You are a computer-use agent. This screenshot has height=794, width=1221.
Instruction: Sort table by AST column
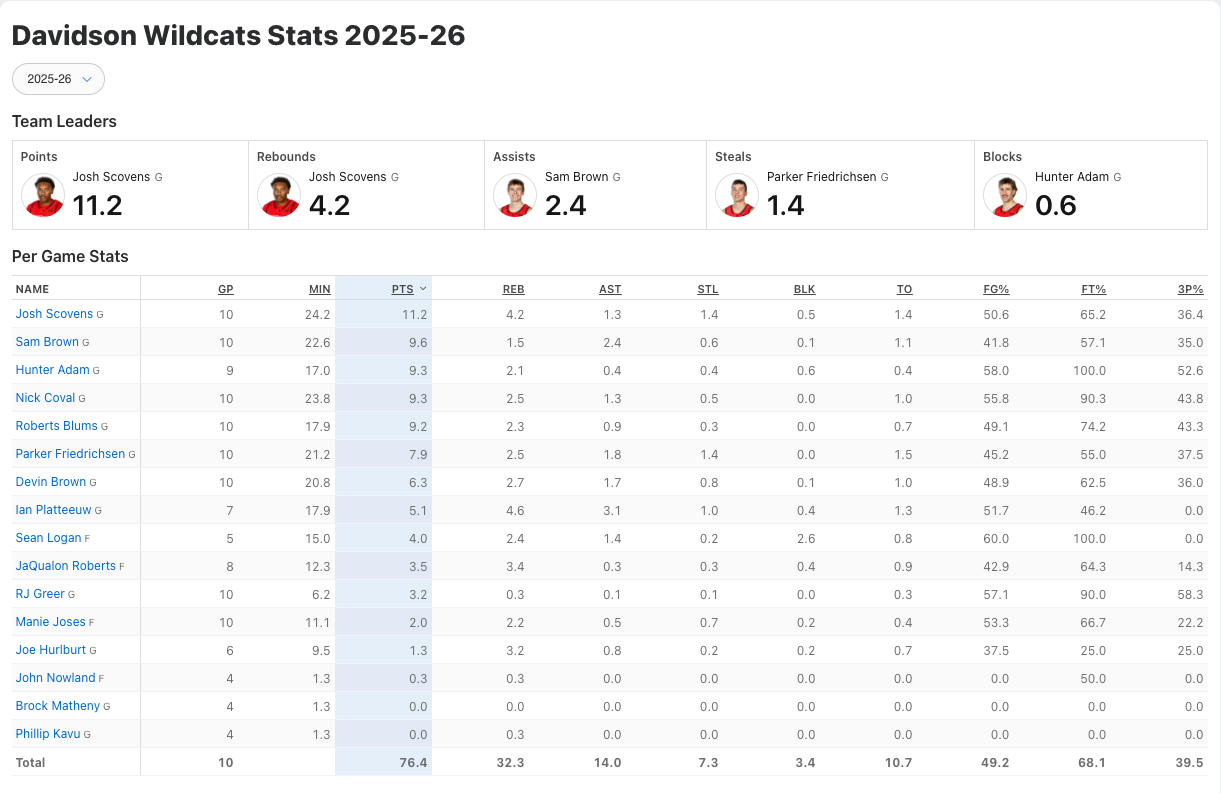[610, 289]
